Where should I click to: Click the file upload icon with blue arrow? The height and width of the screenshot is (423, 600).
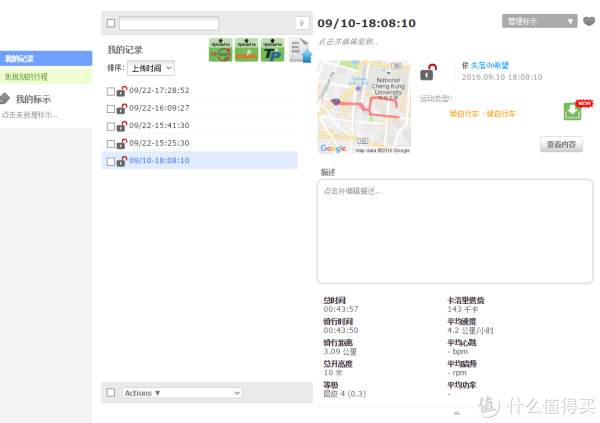coord(301,50)
